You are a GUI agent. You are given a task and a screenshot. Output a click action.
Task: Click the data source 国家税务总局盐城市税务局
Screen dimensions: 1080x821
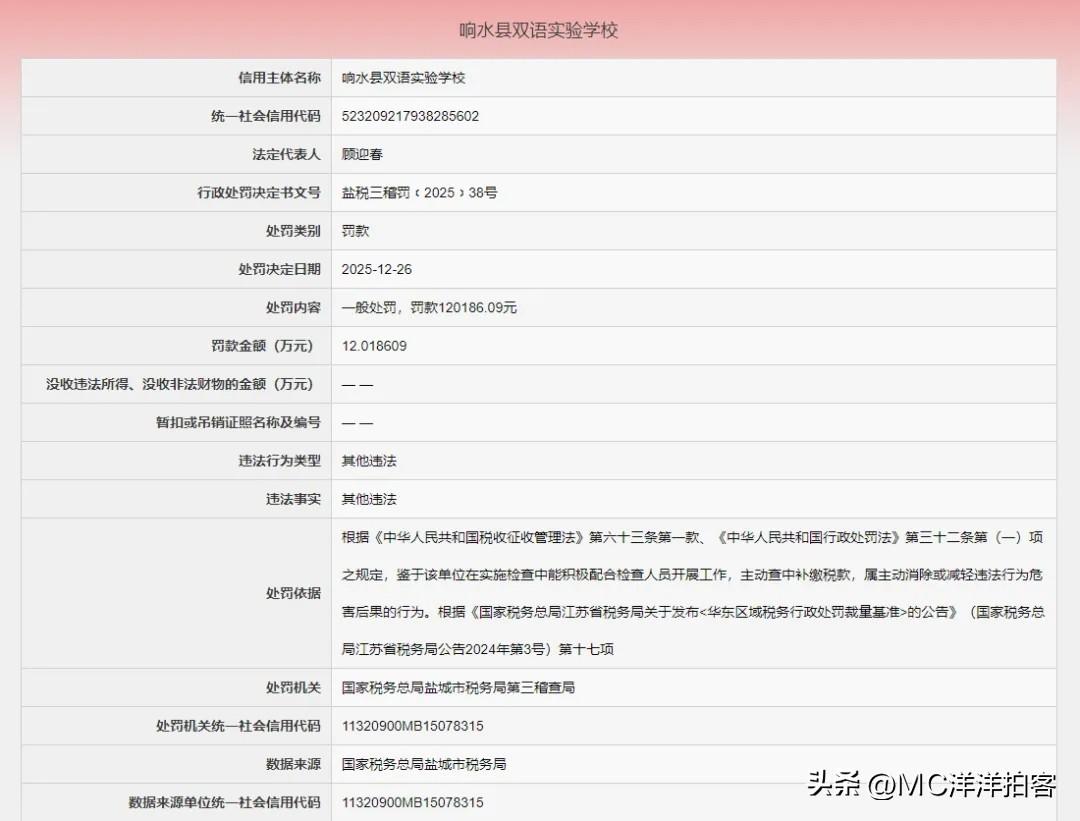pyautogui.click(x=424, y=764)
